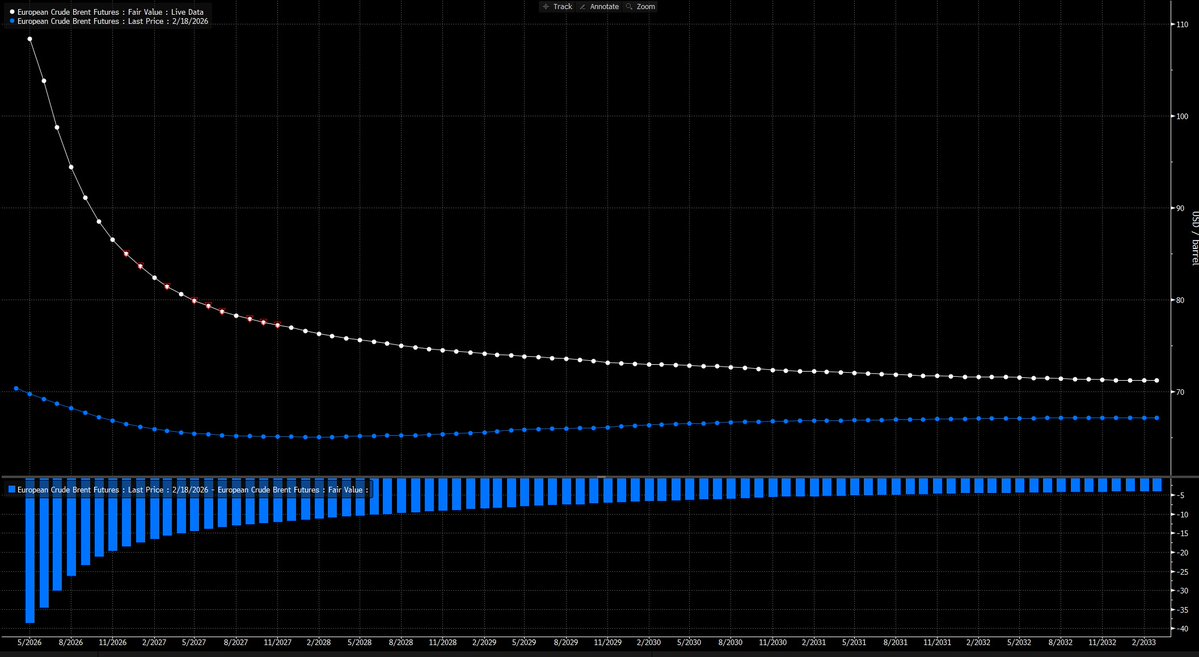This screenshot has width=1199, height=657.
Task: Click the 5/2031 date label
Action: click(x=854, y=644)
